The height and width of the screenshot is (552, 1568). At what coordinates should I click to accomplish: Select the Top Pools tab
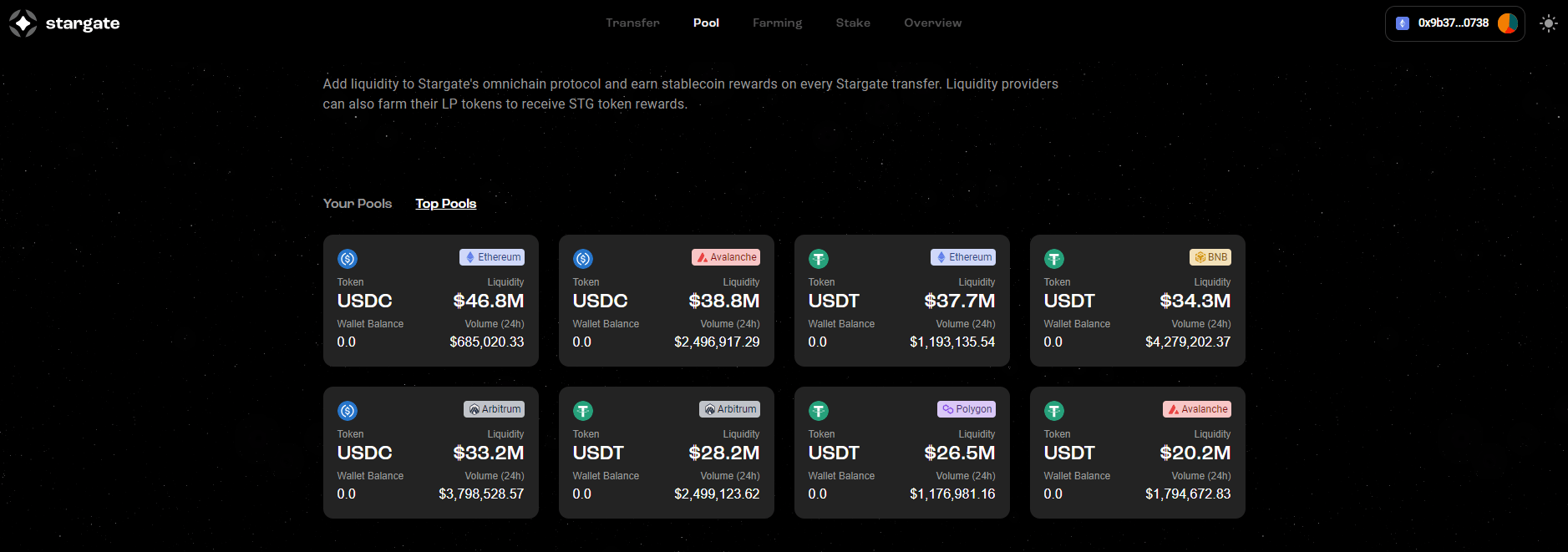(446, 204)
